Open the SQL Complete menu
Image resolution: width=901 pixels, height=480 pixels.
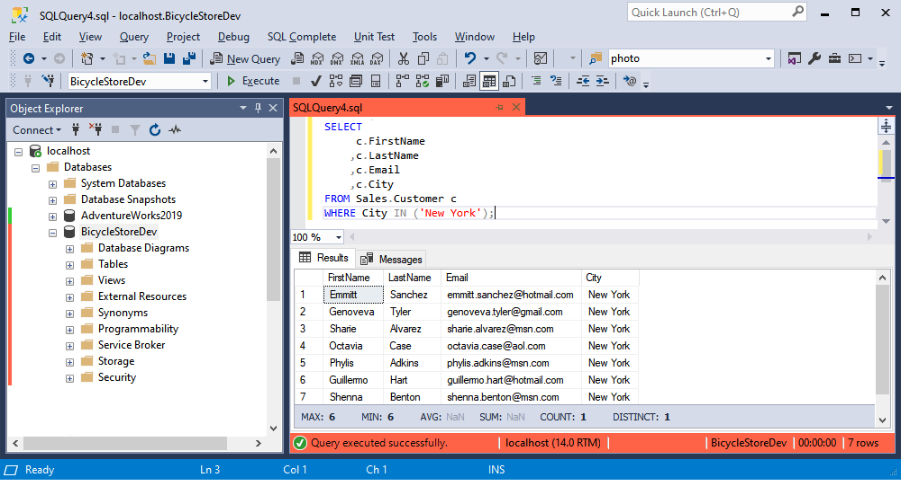(x=301, y=37)
